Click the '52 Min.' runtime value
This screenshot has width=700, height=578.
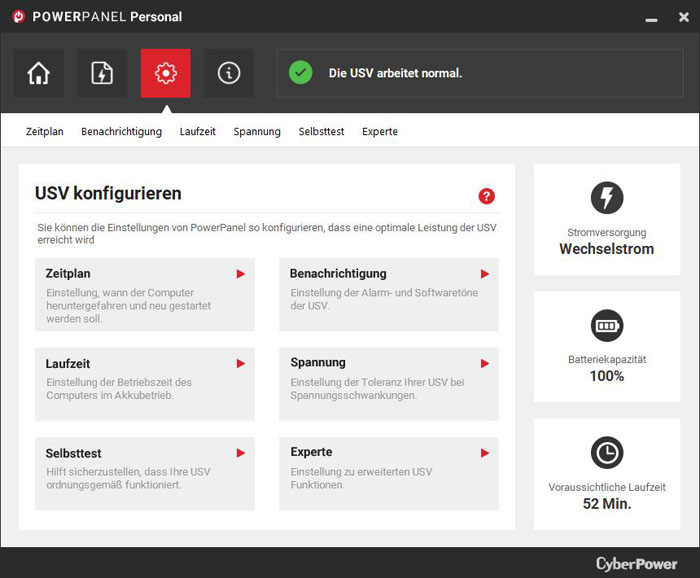click(607, 504)
